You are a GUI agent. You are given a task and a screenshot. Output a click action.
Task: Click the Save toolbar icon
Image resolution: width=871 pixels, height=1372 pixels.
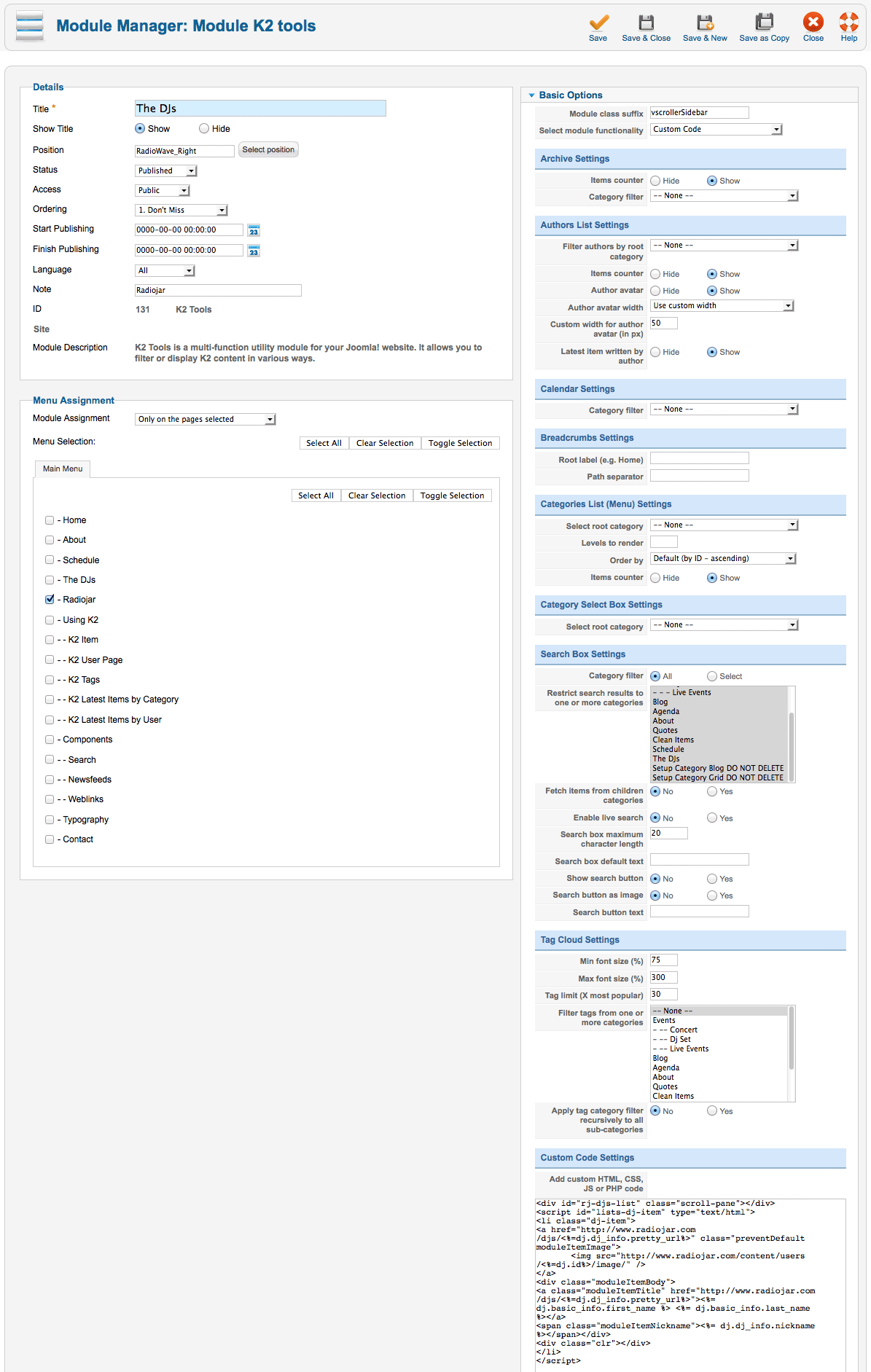(598, 23)
